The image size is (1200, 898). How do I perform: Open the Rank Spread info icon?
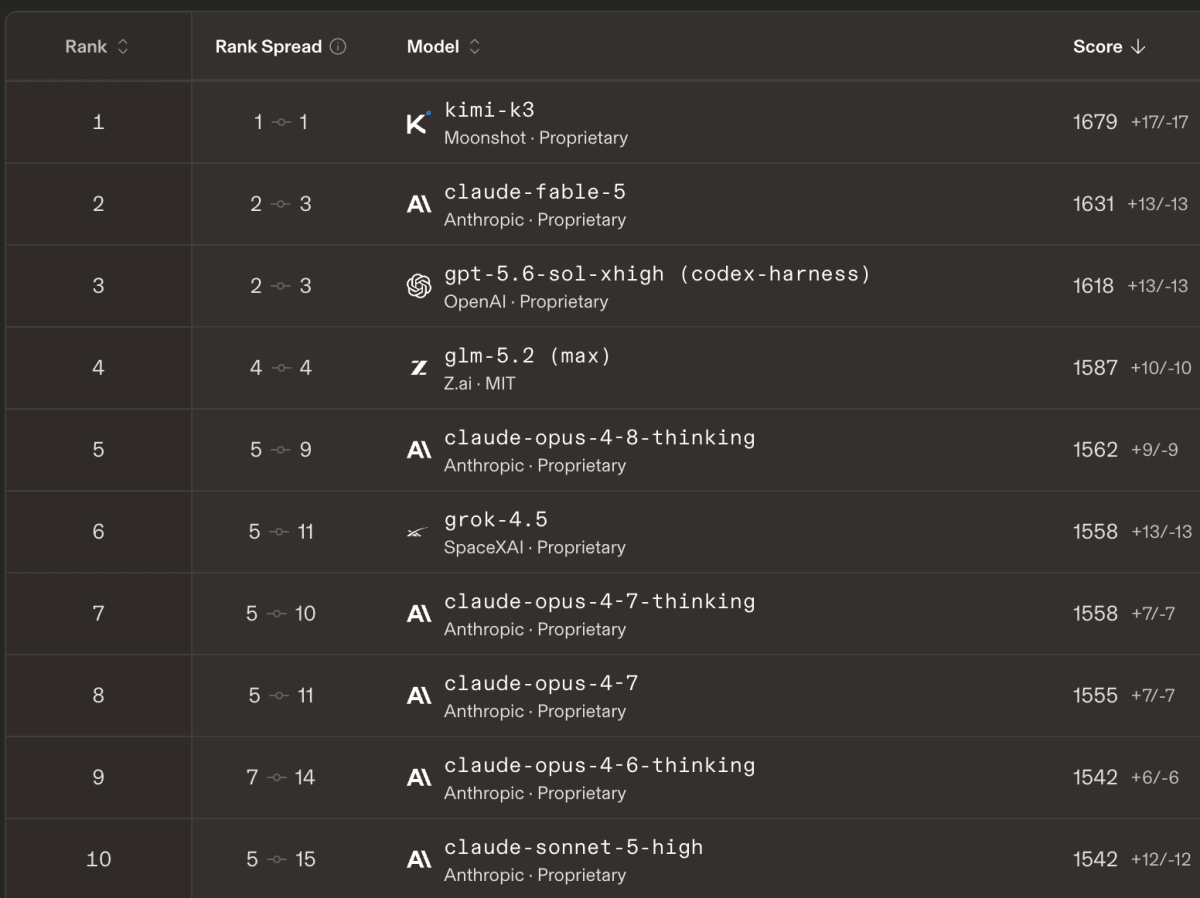coord(338,46)
